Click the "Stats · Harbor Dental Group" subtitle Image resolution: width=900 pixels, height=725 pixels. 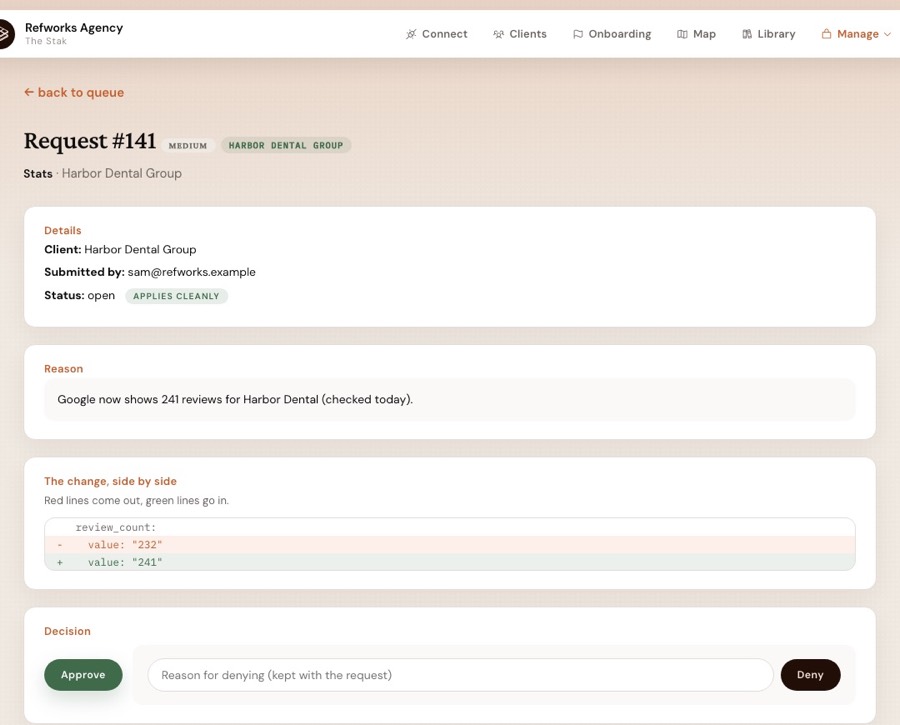103,173
